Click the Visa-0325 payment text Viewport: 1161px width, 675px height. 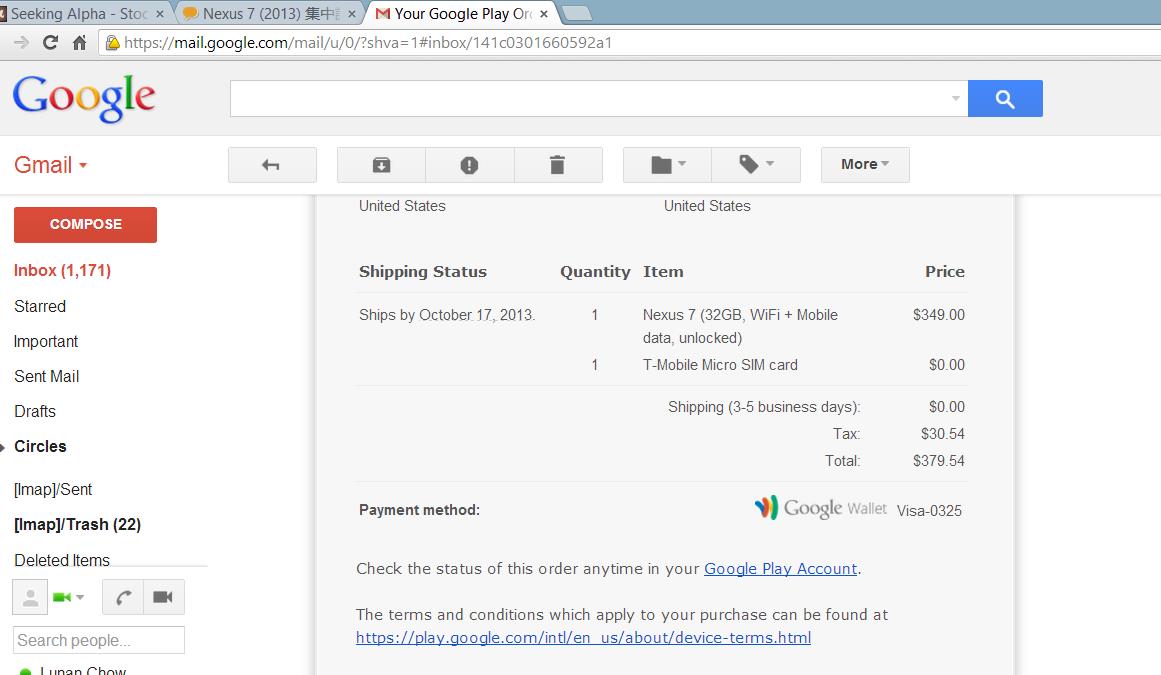point(929,511)
